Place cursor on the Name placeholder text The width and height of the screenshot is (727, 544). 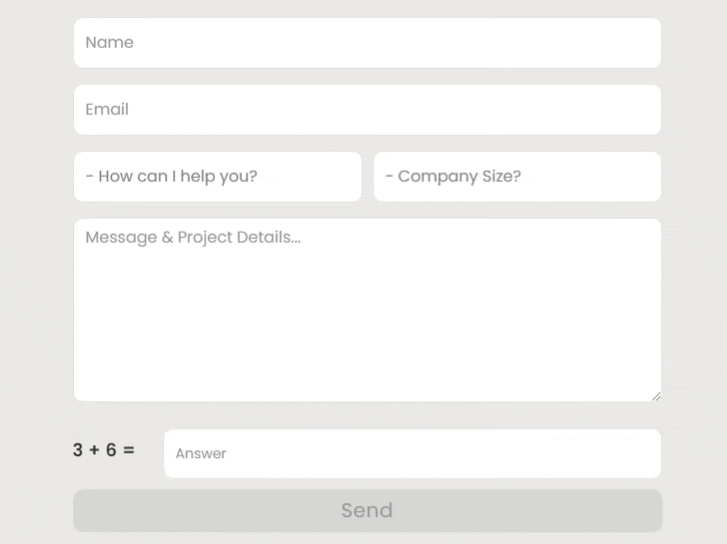pyautogui.click(x=110, y=43)
